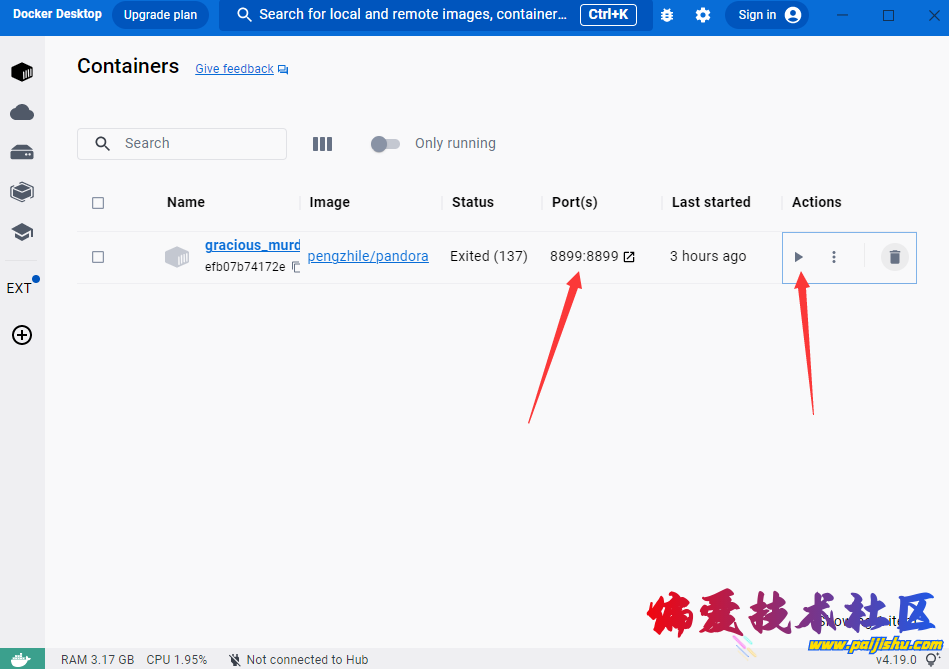Click the magnifier icon in header search
The height and width of the screenshot is (669, 949).
(x=244, y=15)
